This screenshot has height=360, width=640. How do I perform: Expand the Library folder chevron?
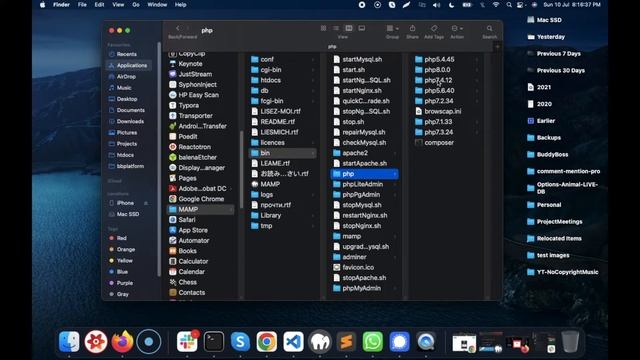(x=313, y=216)
